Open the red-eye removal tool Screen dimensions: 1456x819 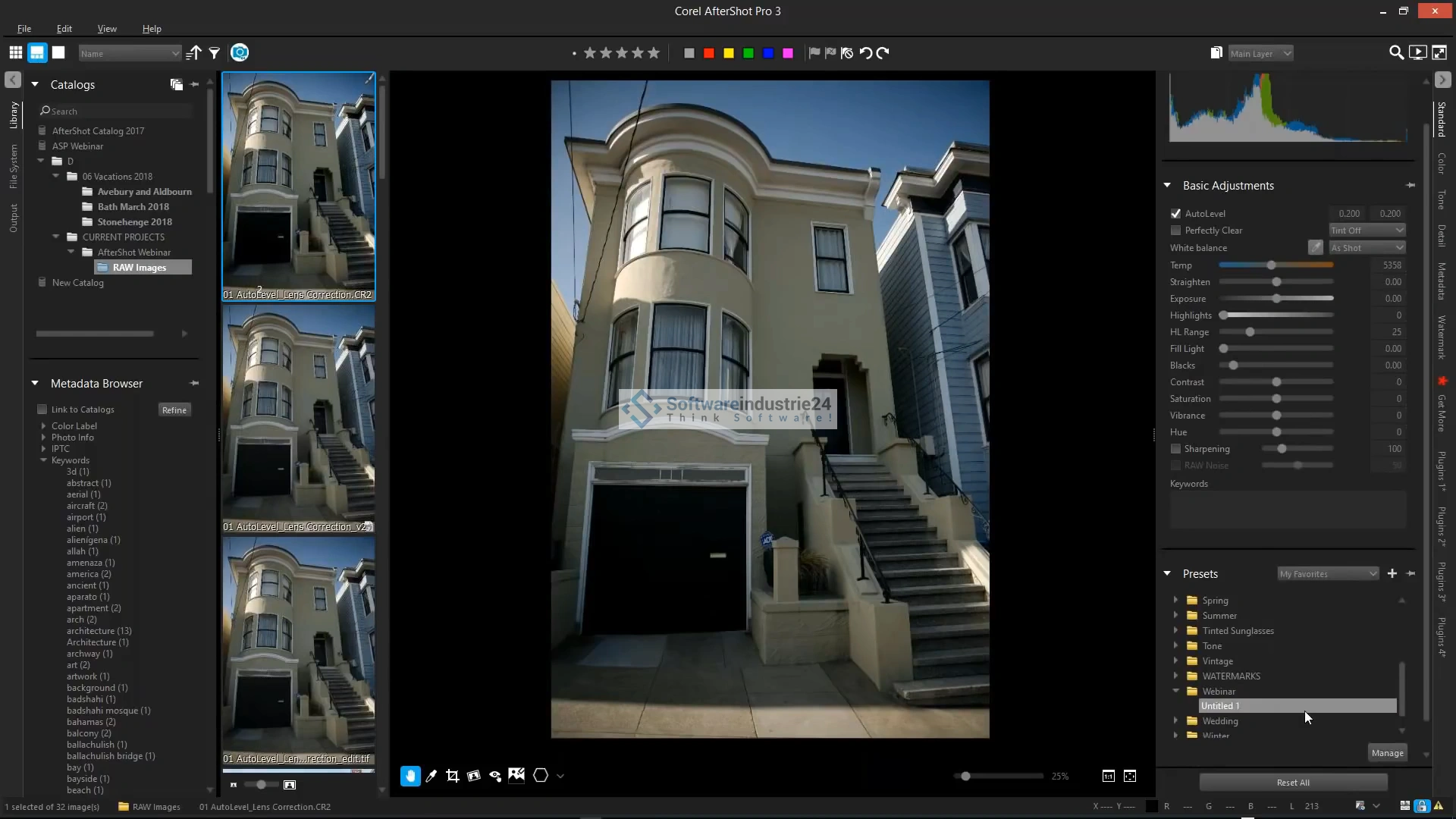[495, 776]
